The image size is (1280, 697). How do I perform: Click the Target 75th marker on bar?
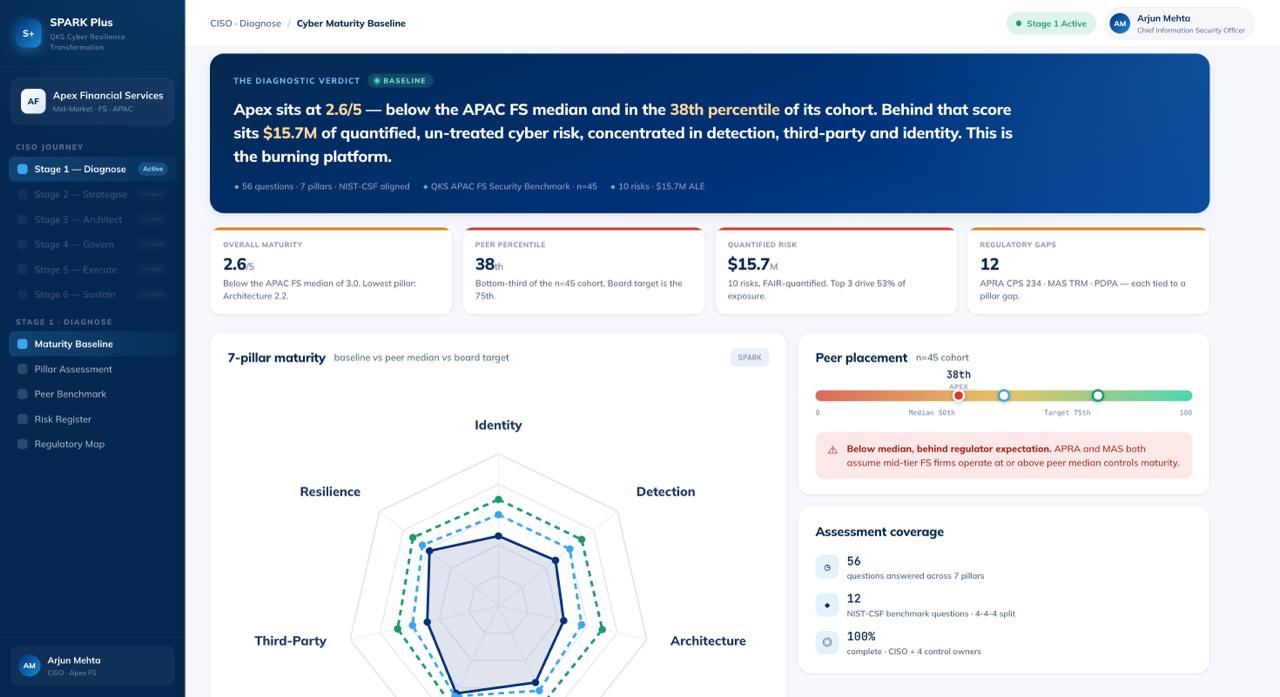[1097, 395]
